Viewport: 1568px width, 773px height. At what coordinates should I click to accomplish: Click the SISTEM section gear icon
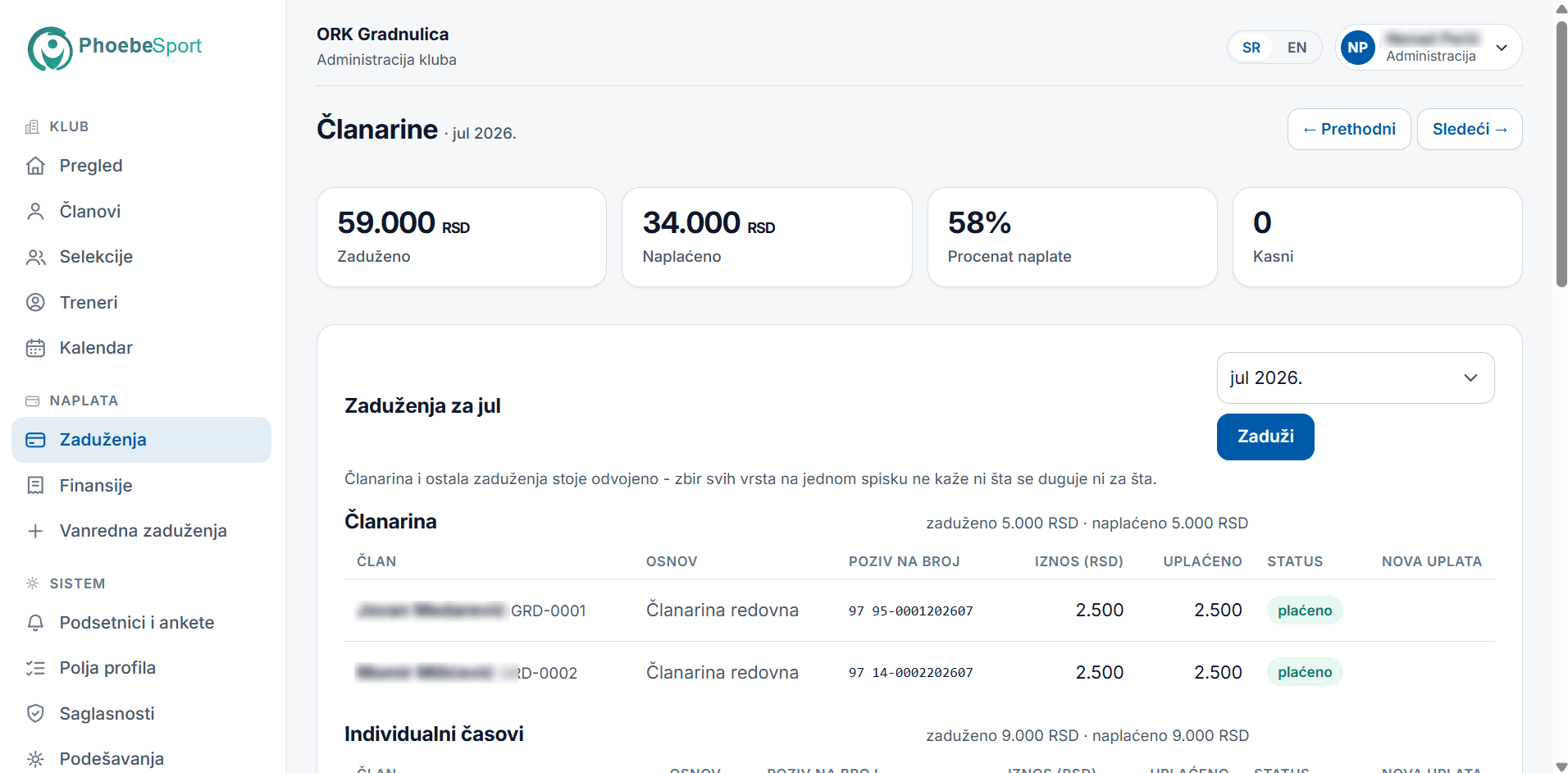[x=32, y=583]
